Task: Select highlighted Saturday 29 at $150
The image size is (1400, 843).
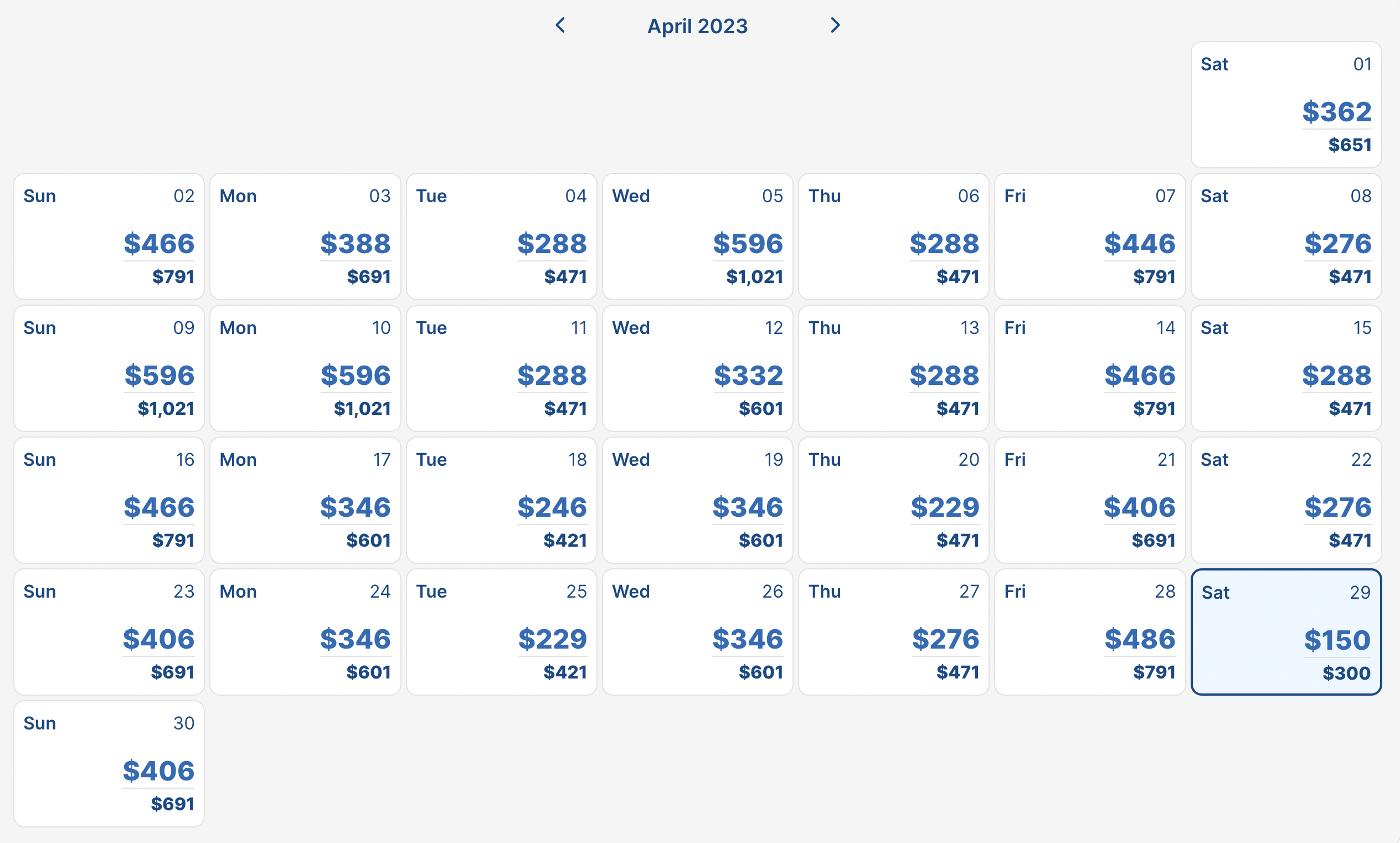Action: [x=1286, y=631]
